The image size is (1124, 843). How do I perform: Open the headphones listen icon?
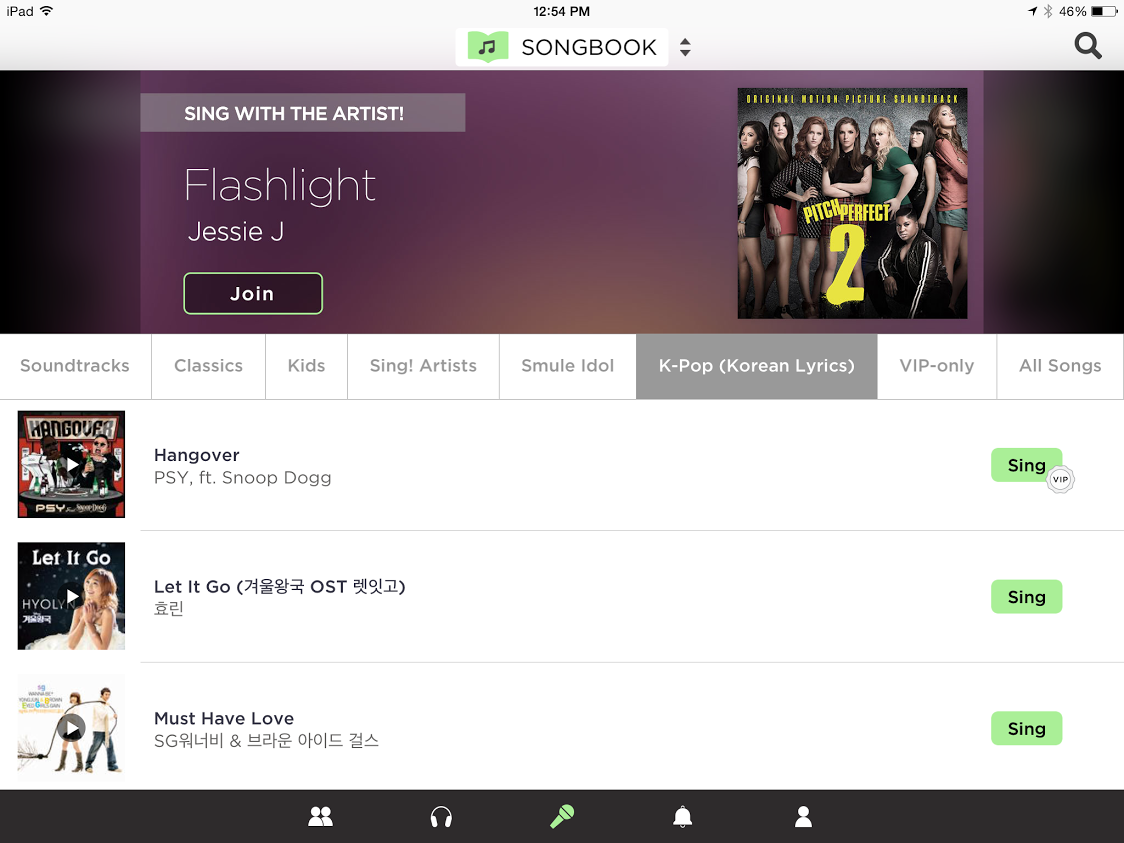click(x=441, y=816)
